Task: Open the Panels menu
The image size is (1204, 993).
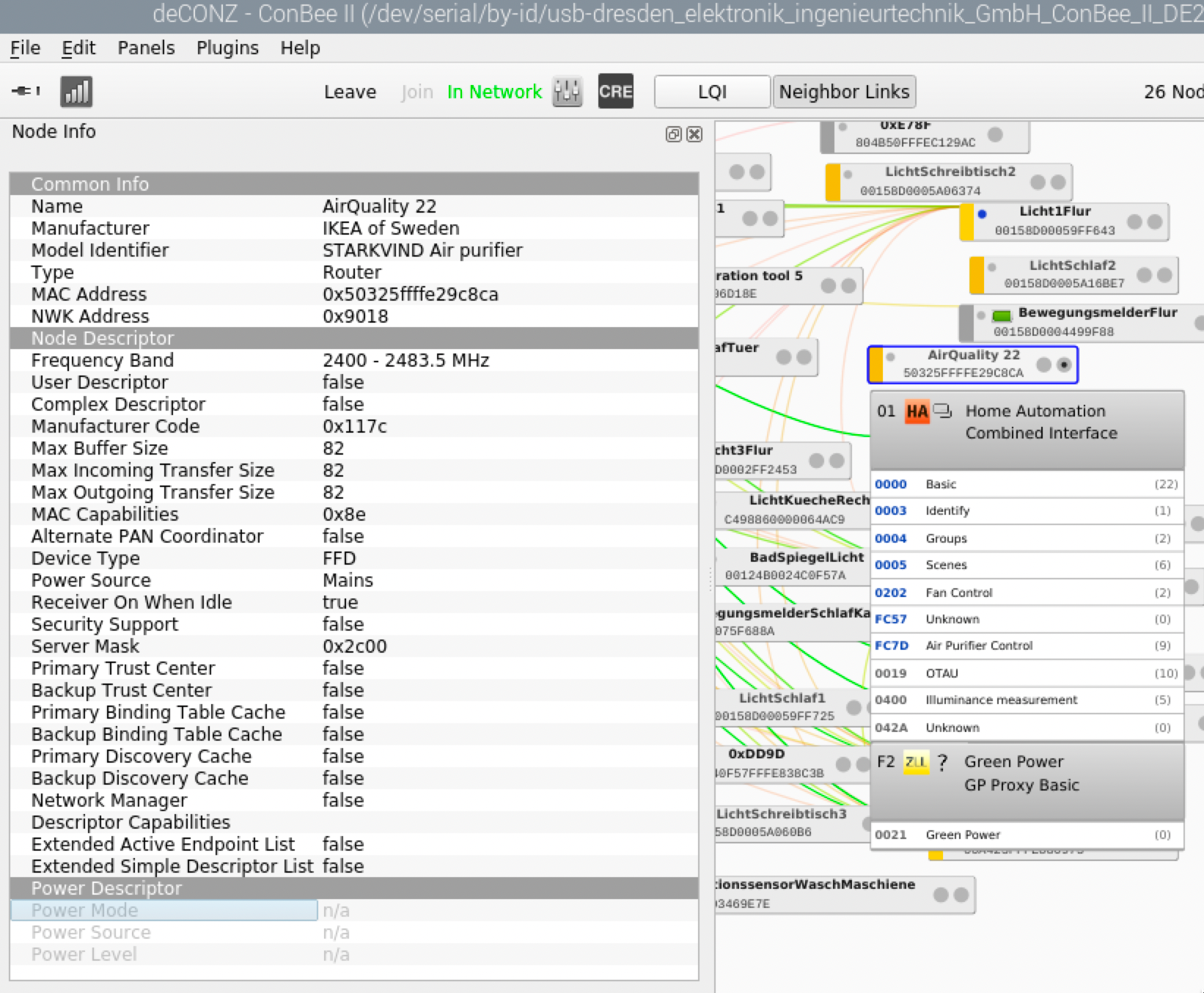Action: point(146,48)
